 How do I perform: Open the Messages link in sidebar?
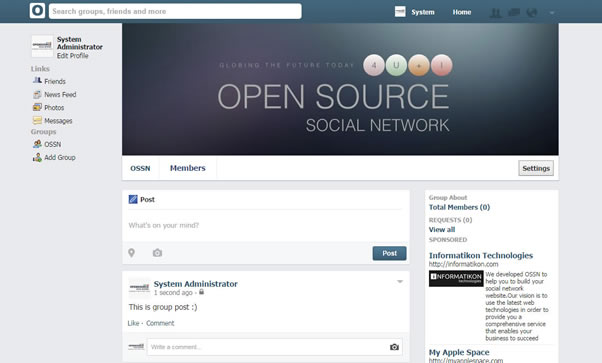(x=58, y=121)
